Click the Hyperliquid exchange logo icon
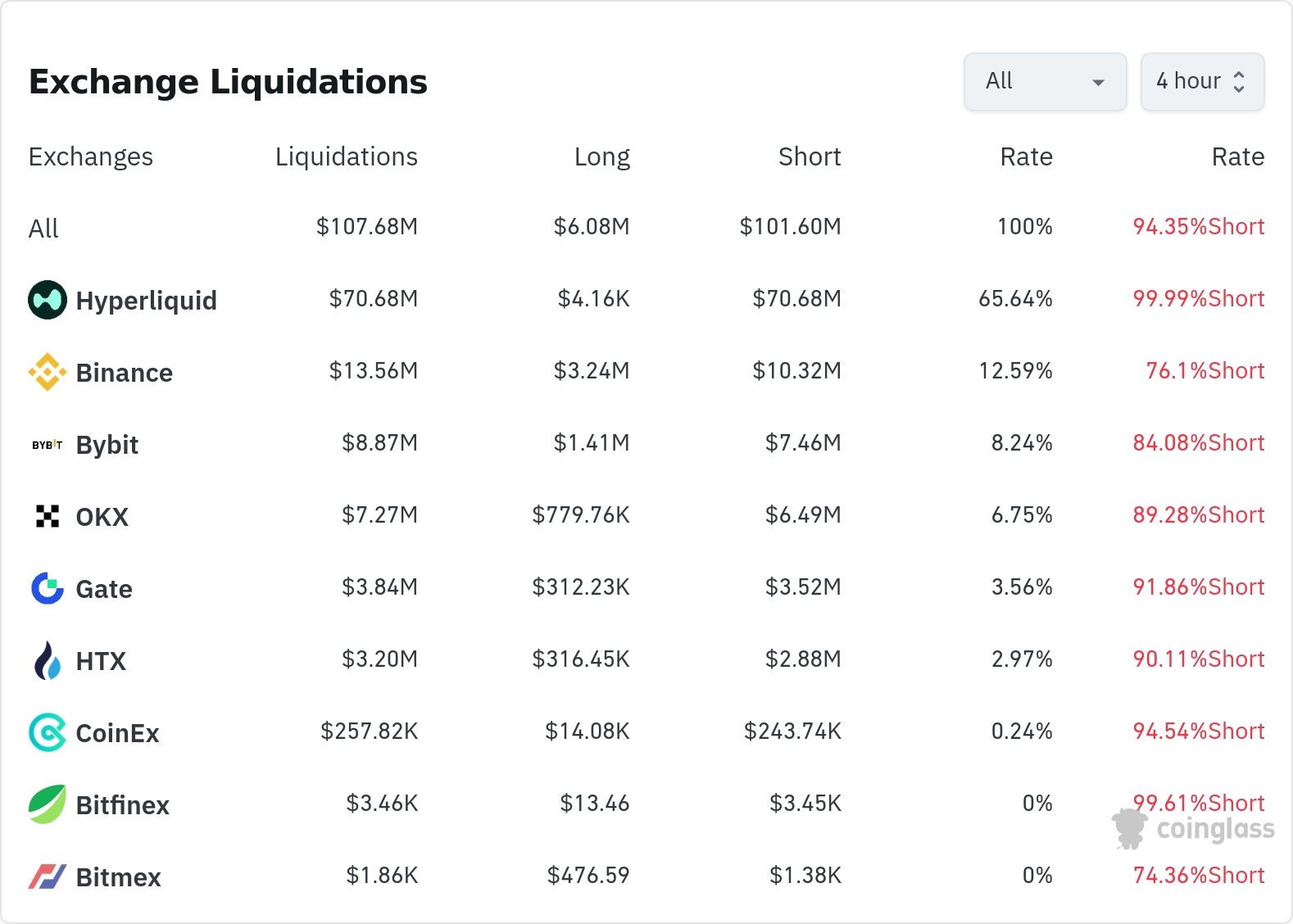The image size is (1293, 924). [x=48, y=300]
